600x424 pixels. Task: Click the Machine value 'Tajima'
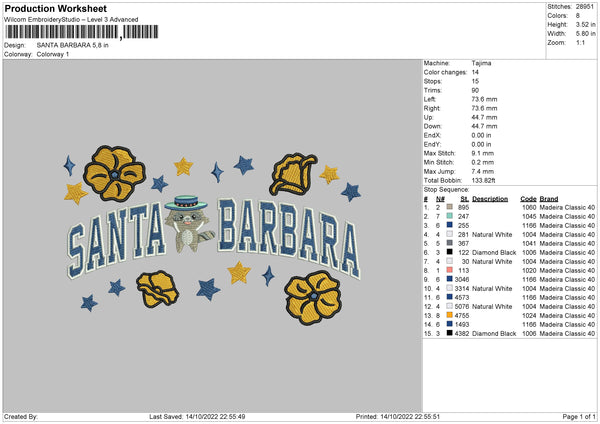pyautogui.click(x=481, y=63)
